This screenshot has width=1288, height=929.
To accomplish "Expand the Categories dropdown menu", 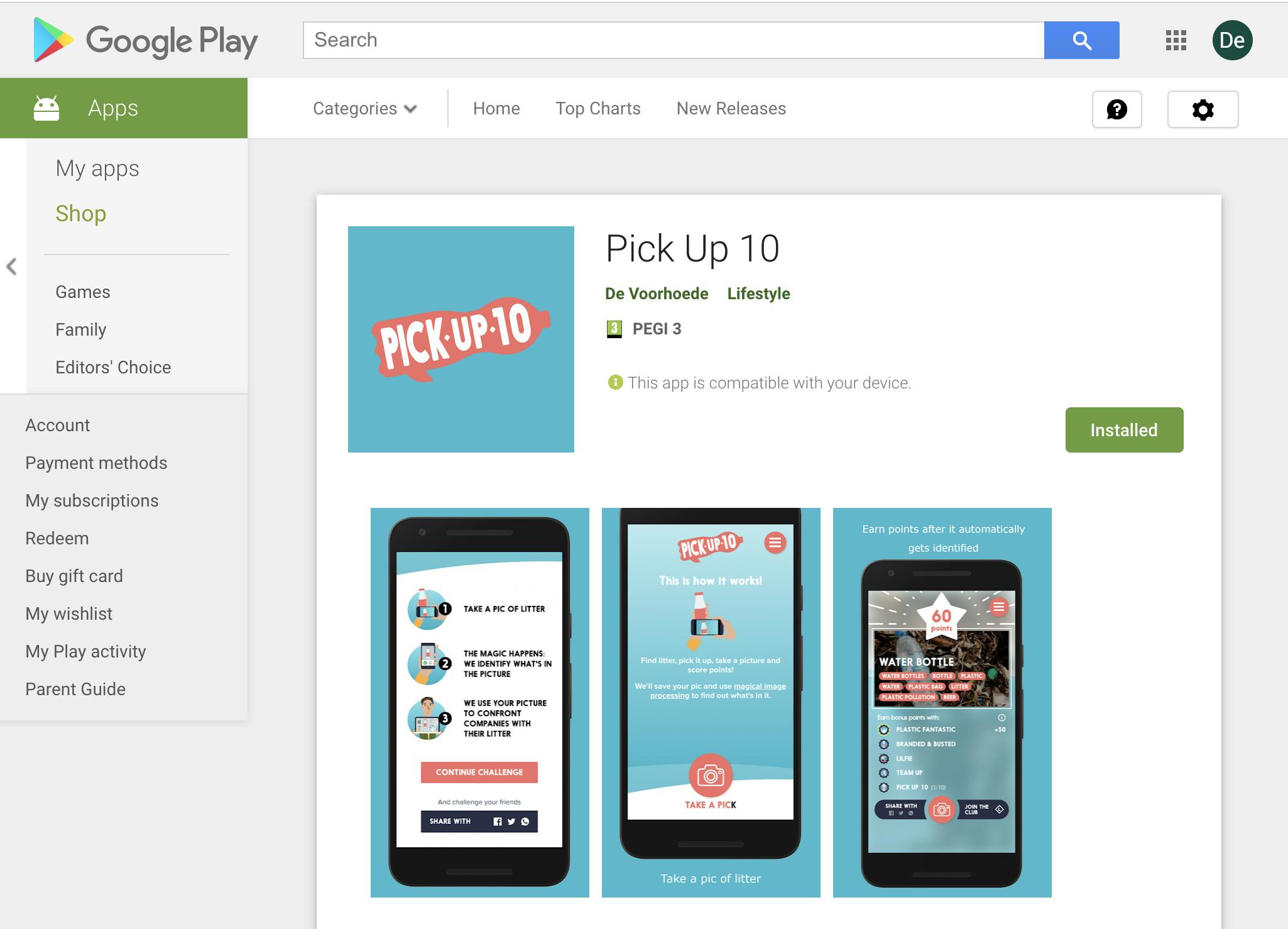I will tap(363, 109).
